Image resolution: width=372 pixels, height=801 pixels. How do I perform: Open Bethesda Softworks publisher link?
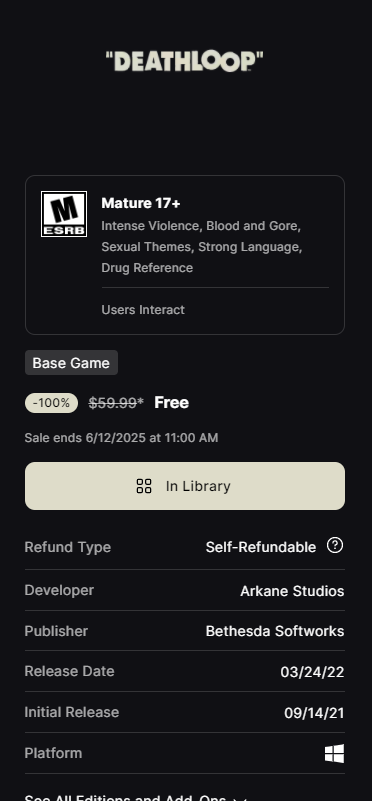(275, 631)
